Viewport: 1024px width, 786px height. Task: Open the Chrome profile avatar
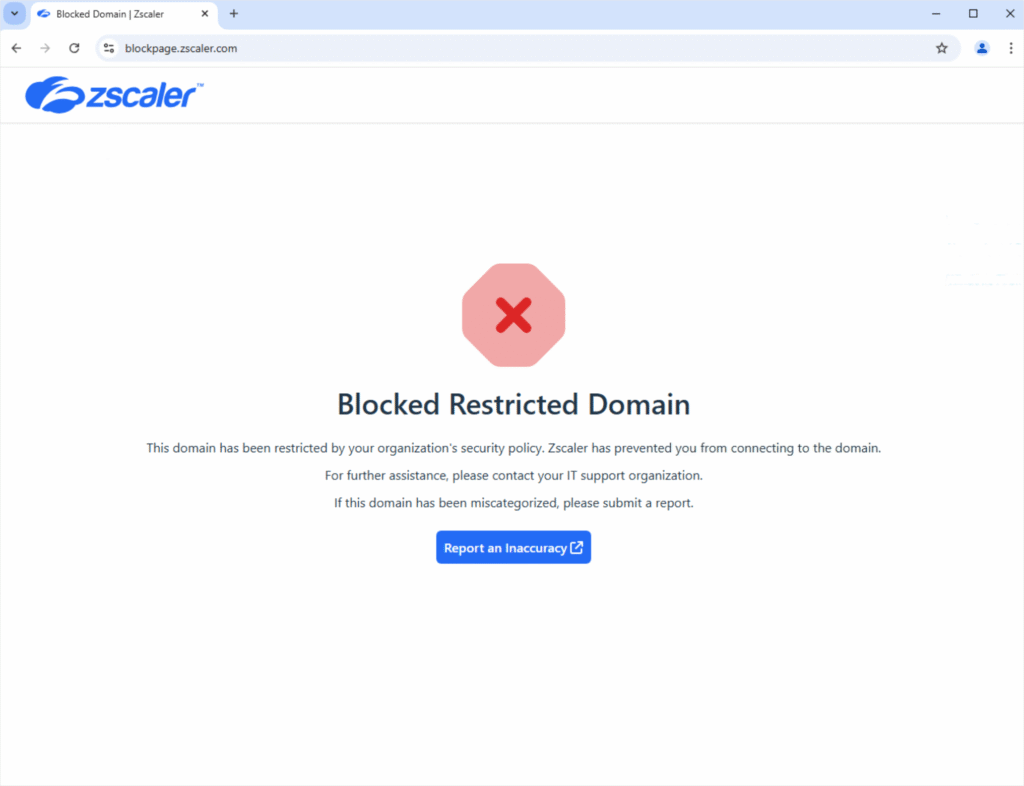click(981, 47)
